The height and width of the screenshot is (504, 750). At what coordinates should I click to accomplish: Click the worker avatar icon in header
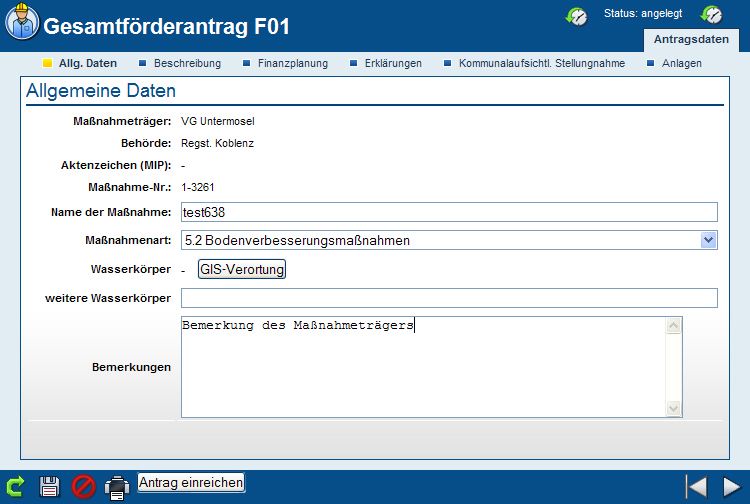[22, 22]
